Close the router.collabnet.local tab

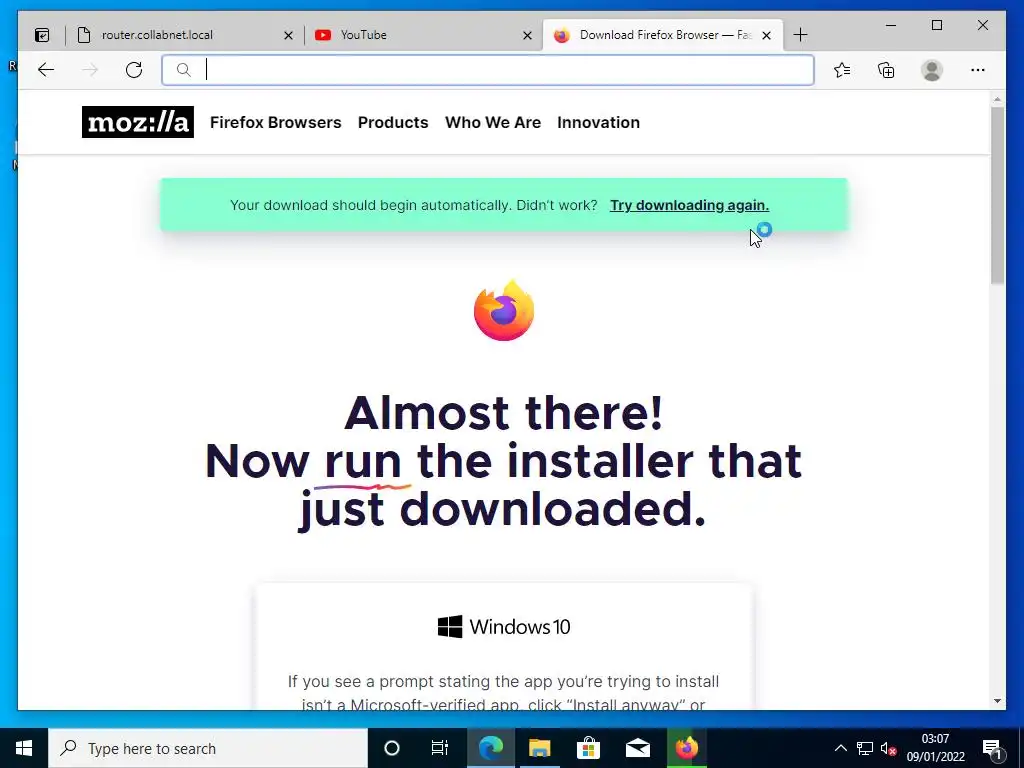click(x=288, y=35)
